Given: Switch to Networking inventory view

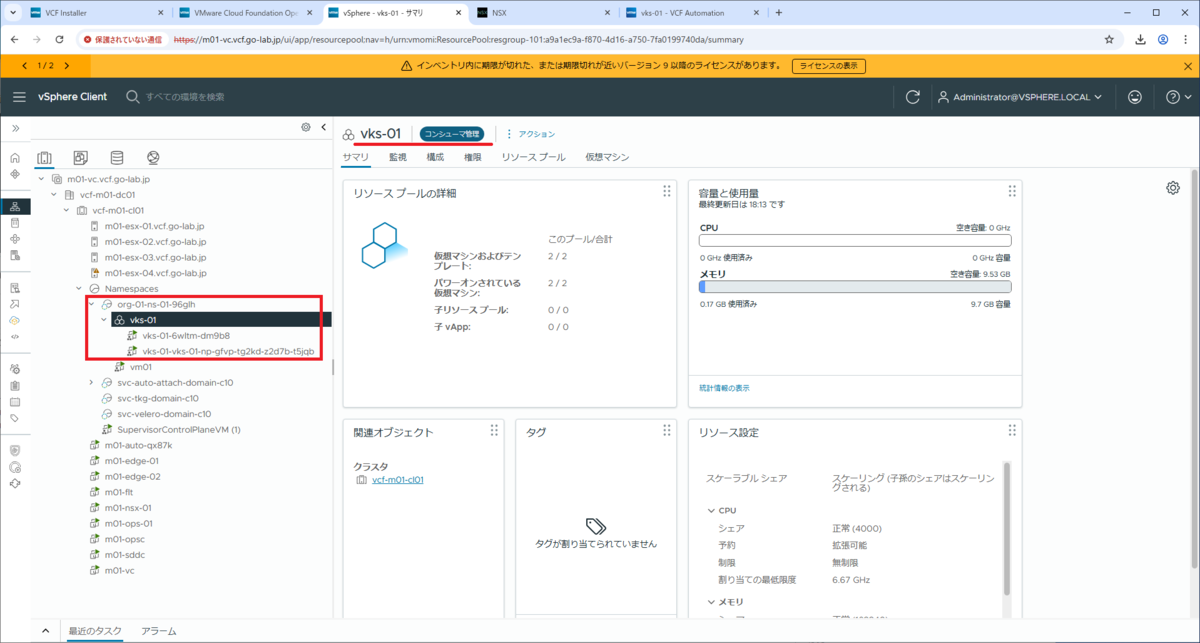Looking at the screenshot, I should tap(153, 158).
